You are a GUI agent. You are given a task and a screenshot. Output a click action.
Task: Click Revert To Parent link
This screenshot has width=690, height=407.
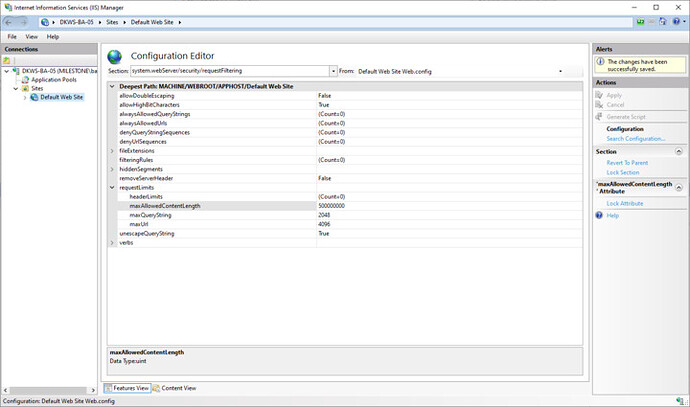[x=627, y=163]
